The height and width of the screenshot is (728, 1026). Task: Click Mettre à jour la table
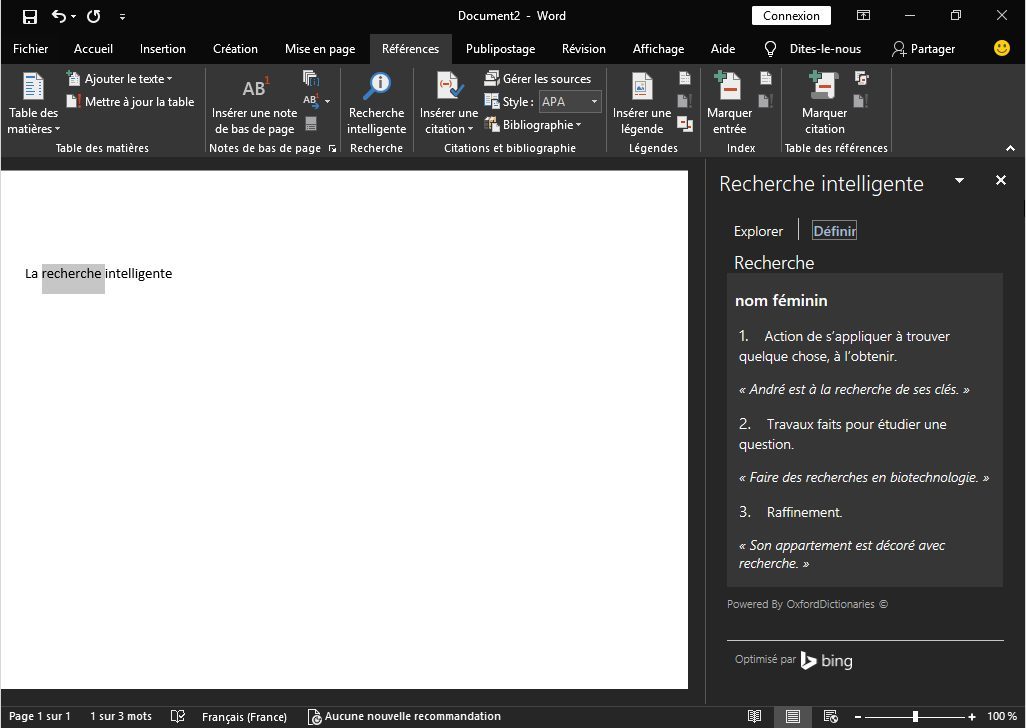coord(130,101)
